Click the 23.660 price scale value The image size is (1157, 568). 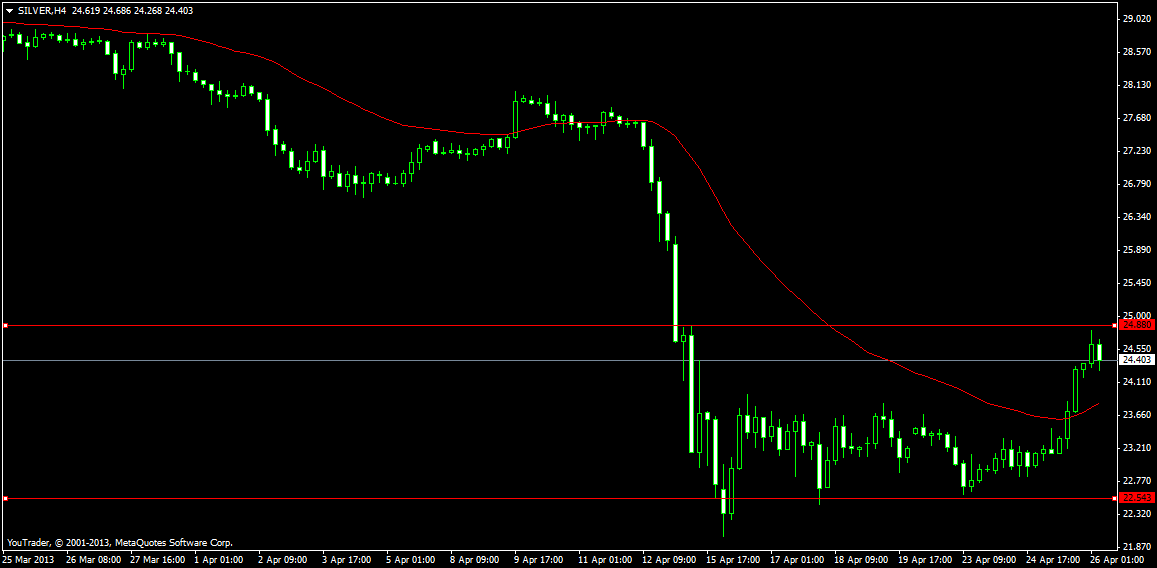[x=1136, y=415]
